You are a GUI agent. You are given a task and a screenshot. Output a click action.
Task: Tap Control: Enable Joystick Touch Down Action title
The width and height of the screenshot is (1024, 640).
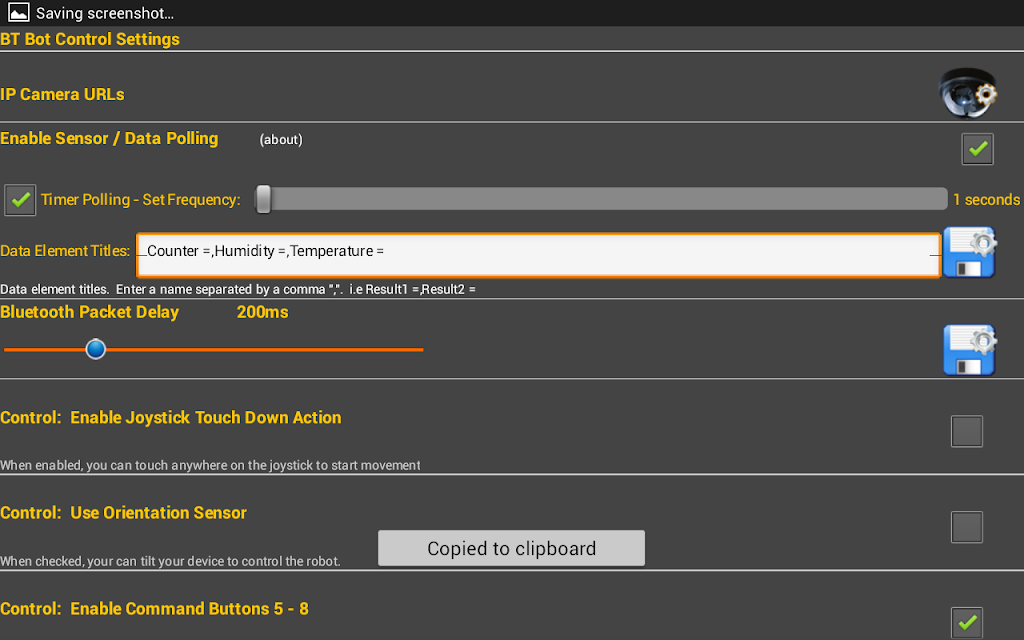[x=171, y=418]
